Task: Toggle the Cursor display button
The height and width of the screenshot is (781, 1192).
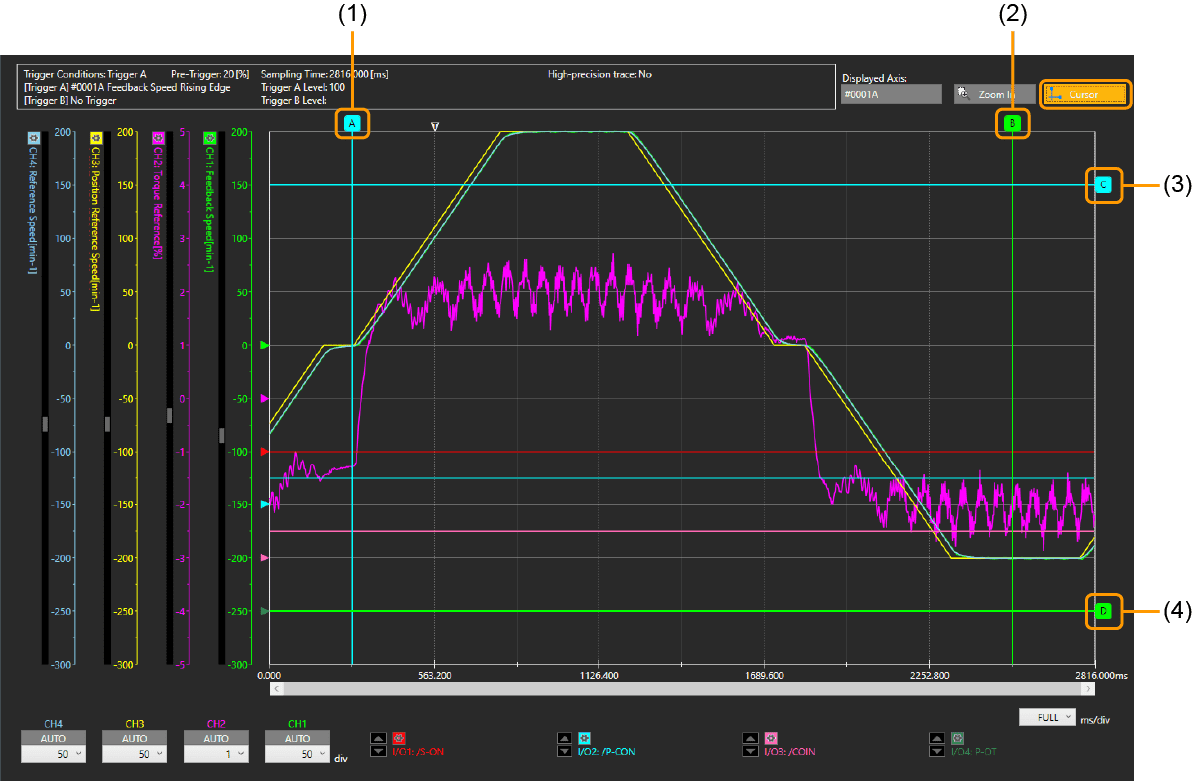Action: 1086,94
